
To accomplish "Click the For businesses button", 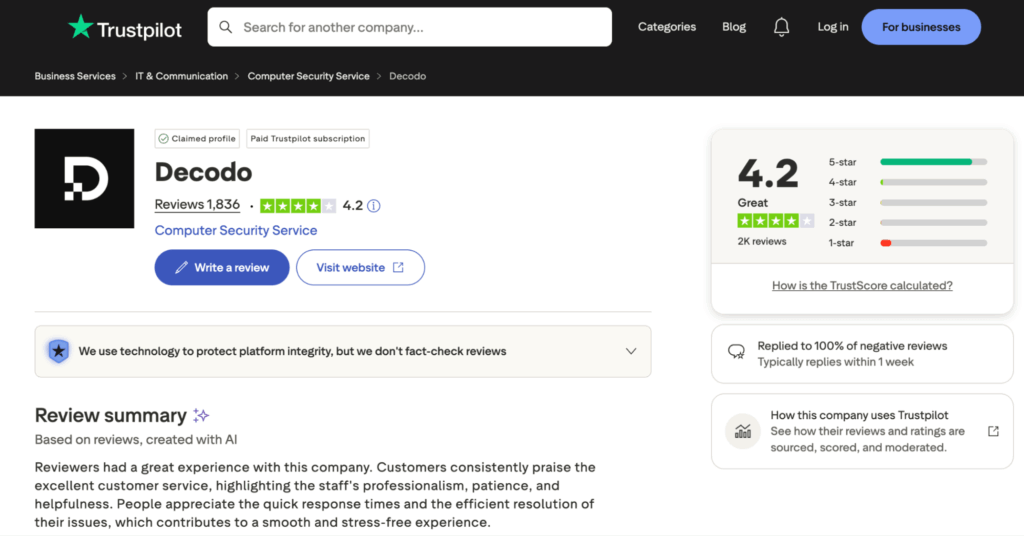I will coord(921,27).
